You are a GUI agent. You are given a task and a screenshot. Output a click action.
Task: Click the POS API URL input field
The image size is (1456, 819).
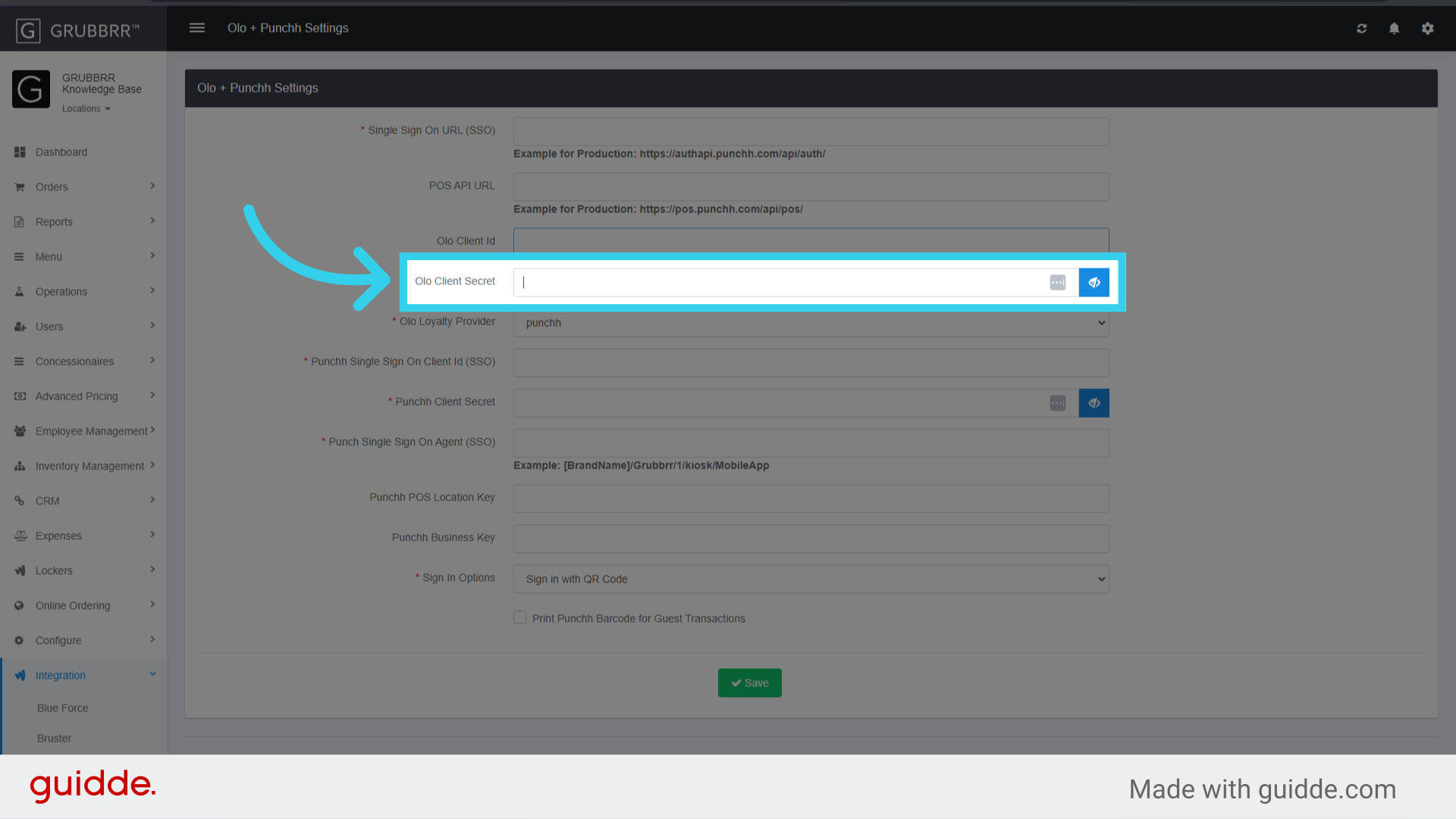click(x=811, y=187)
